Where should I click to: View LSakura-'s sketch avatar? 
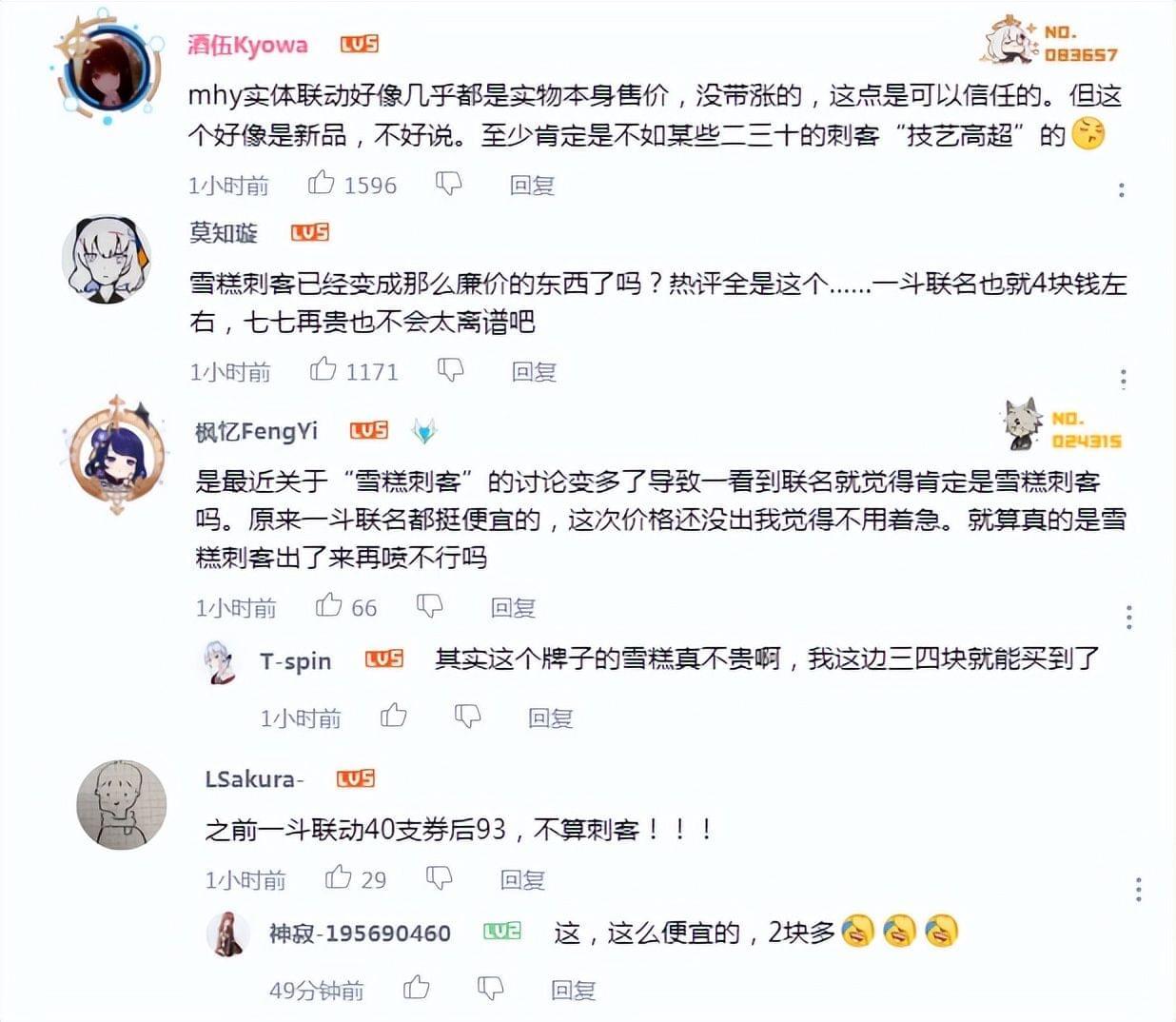coord(121,804)
